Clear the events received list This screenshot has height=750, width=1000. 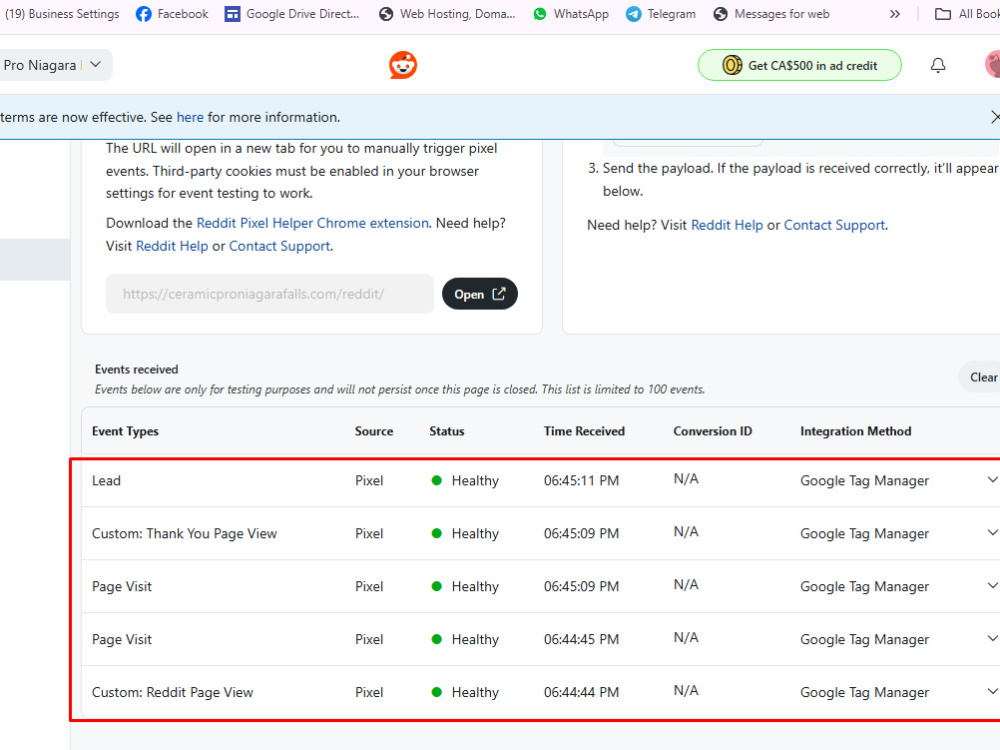coord(981,378)
